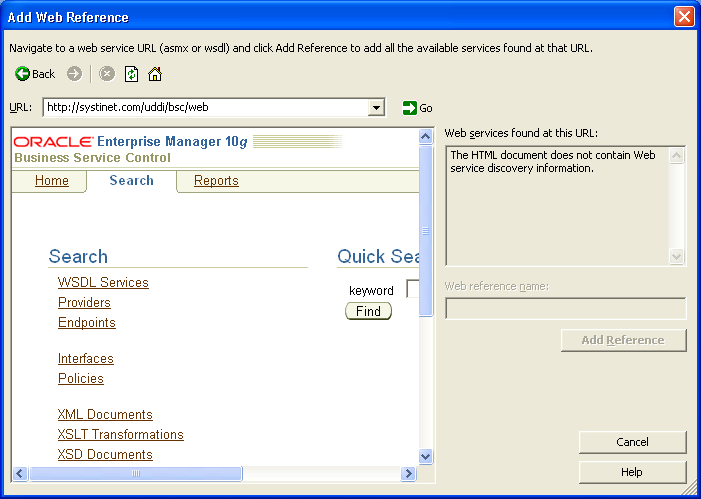701x499 pixels.
Task: Click the Web reference name field
Action: tap(566, 309)
